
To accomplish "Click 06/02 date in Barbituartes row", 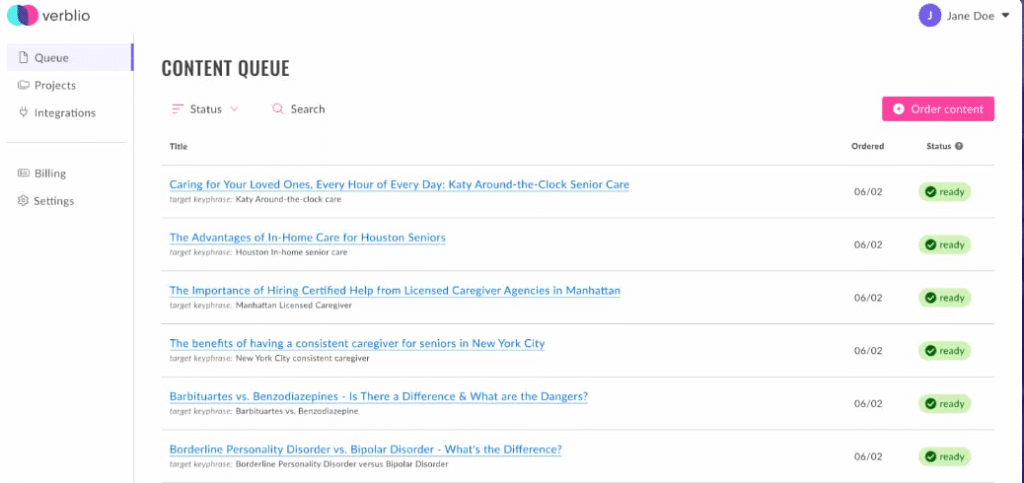I will coord(868,403).
